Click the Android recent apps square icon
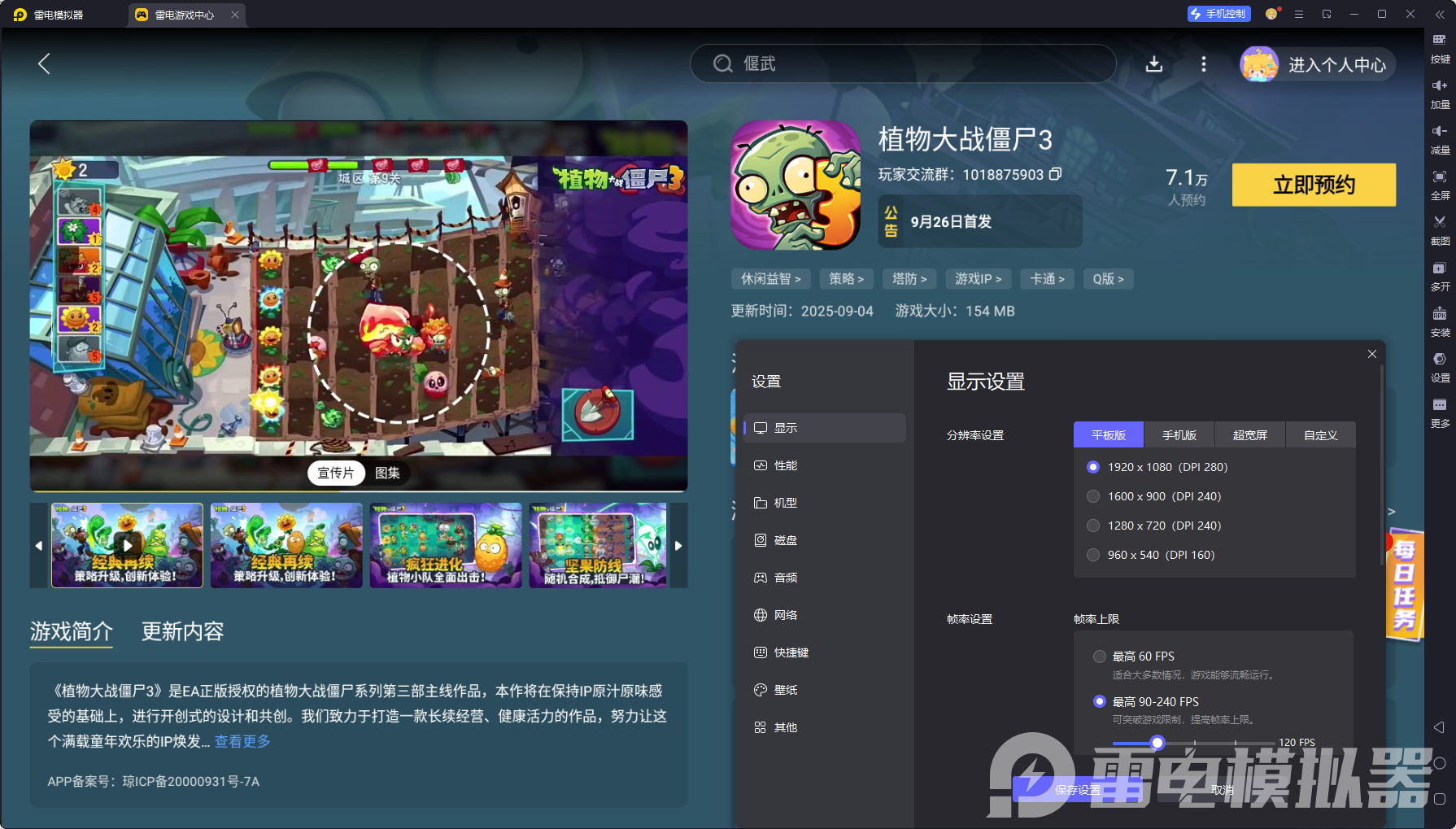This screenshot has height=829, width=1456. 1439,799
